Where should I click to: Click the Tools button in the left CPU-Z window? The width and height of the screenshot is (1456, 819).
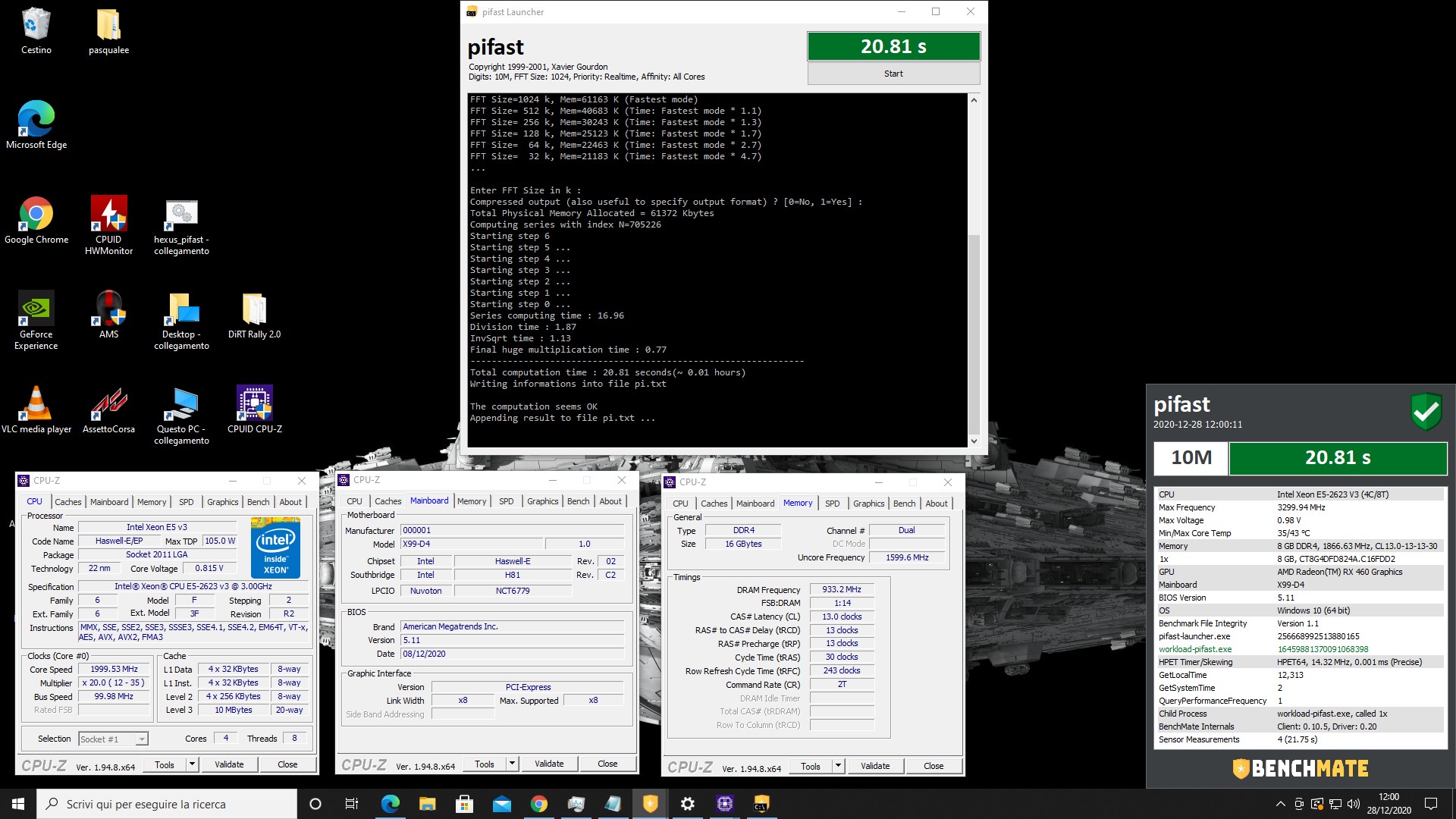click(x=165, y=764)
